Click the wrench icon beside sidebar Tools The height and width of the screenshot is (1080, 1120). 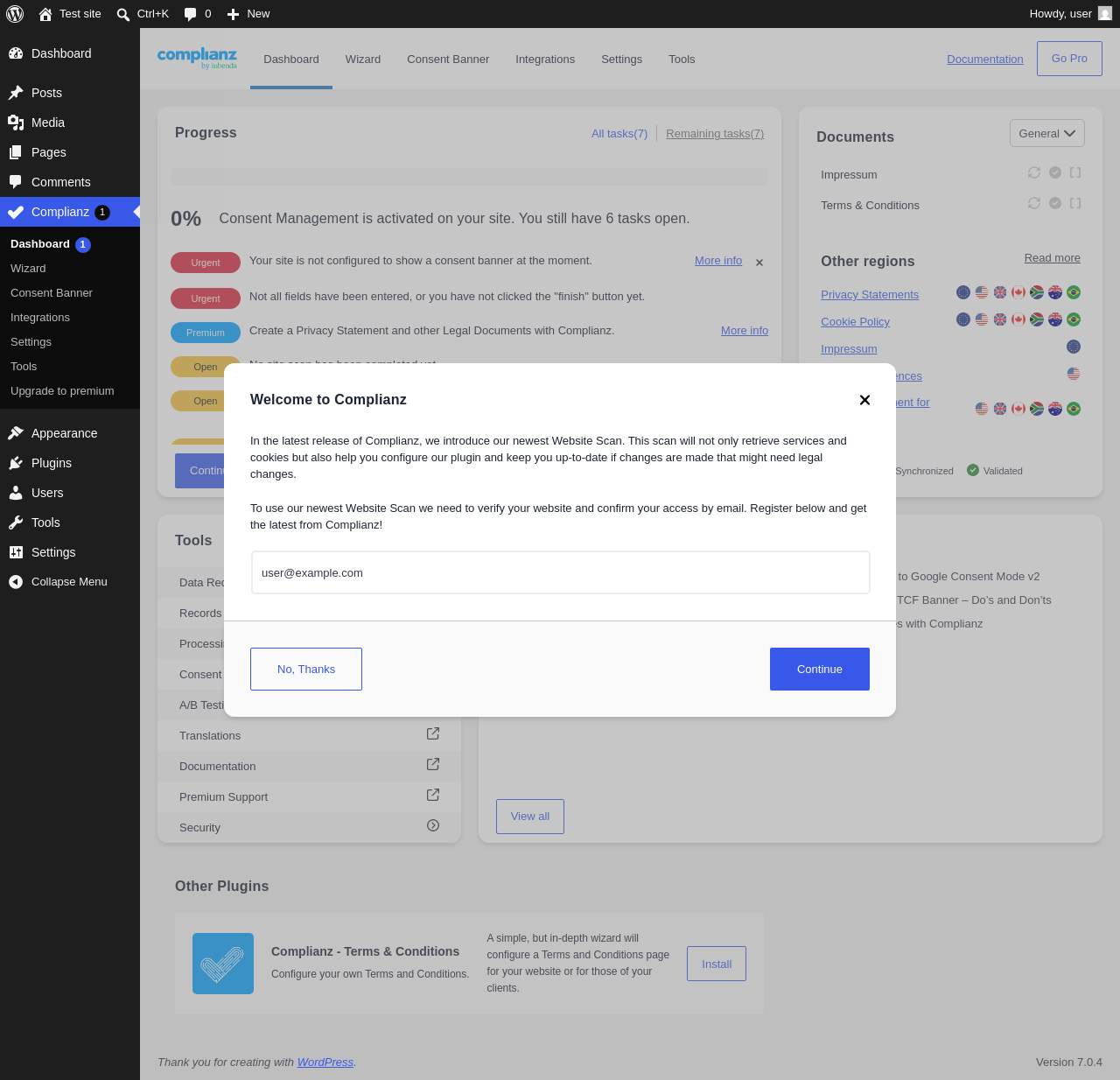(x=16, y=522)
